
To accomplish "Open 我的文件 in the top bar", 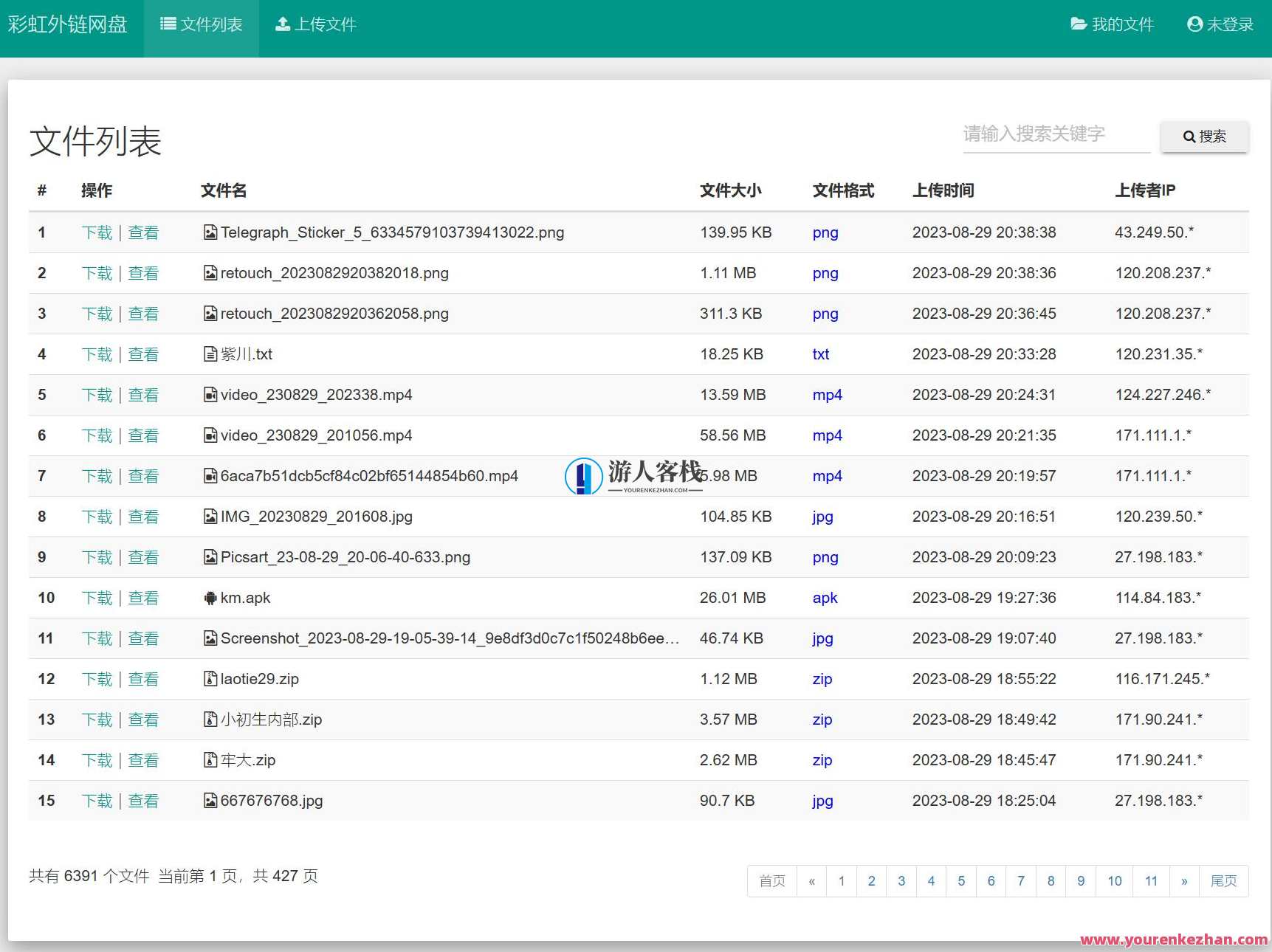I will pyautogui.click(x=1112, y=25).
